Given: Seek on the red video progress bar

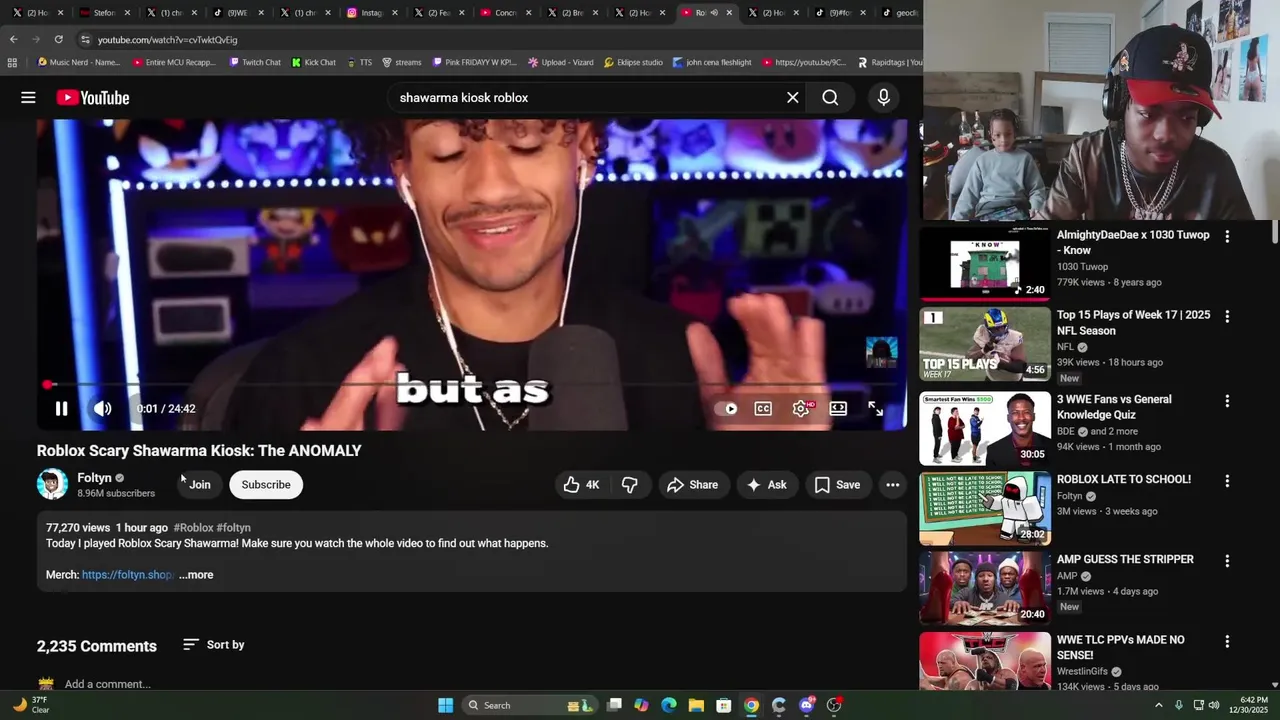Looking at the screenshot, I should click(472, 384).
